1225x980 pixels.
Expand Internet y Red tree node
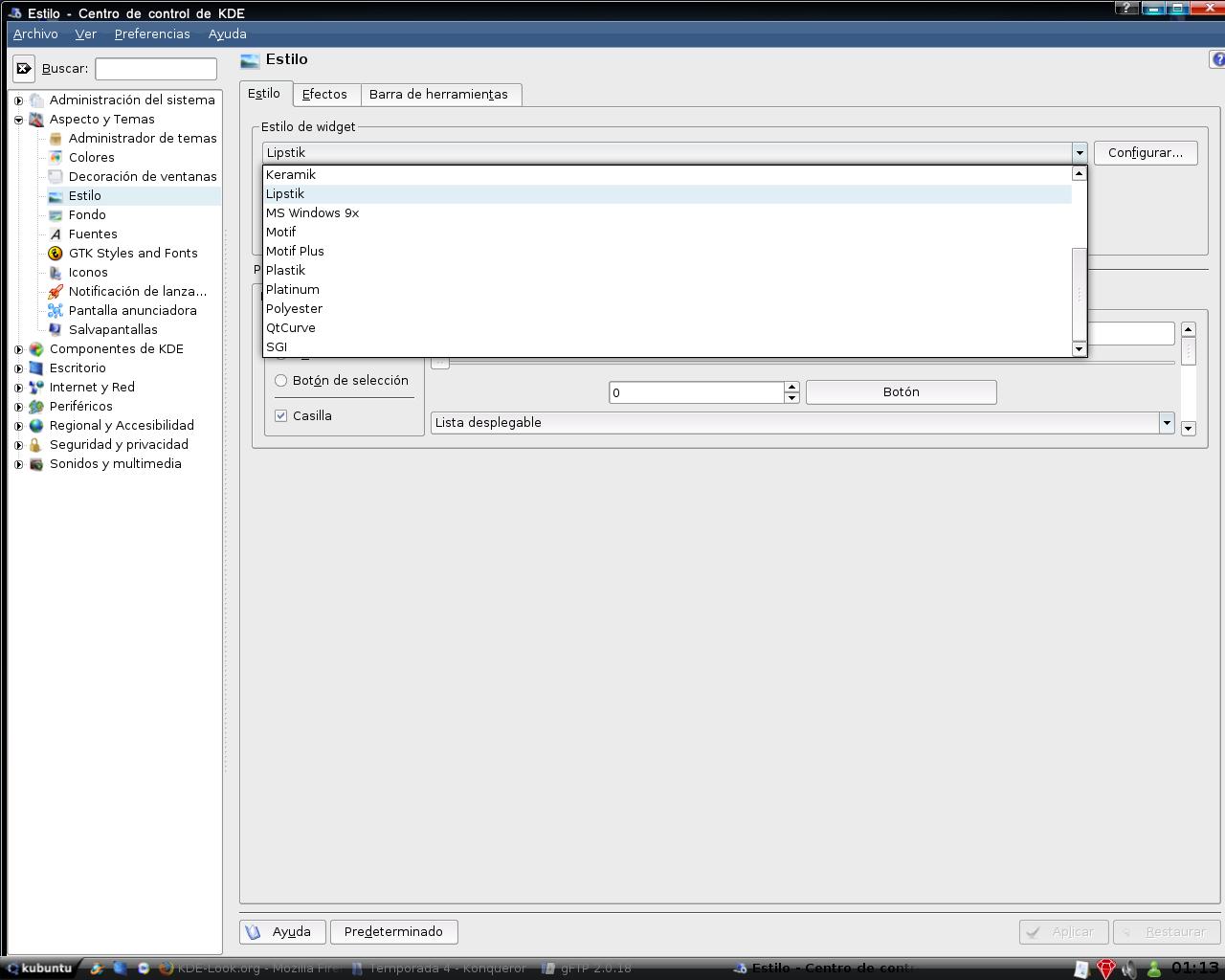[18, 388]
